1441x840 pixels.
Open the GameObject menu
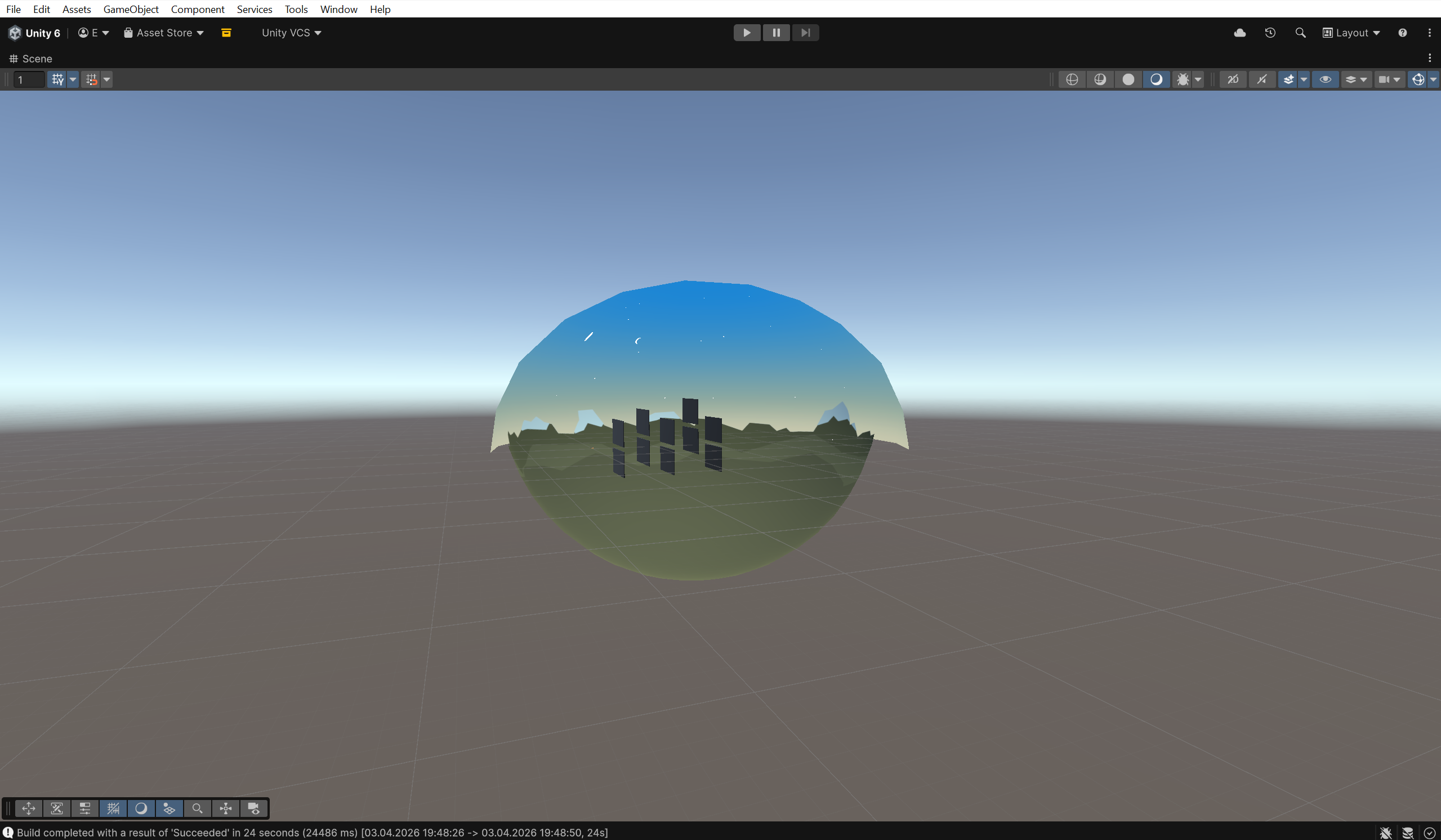(131, 9)
